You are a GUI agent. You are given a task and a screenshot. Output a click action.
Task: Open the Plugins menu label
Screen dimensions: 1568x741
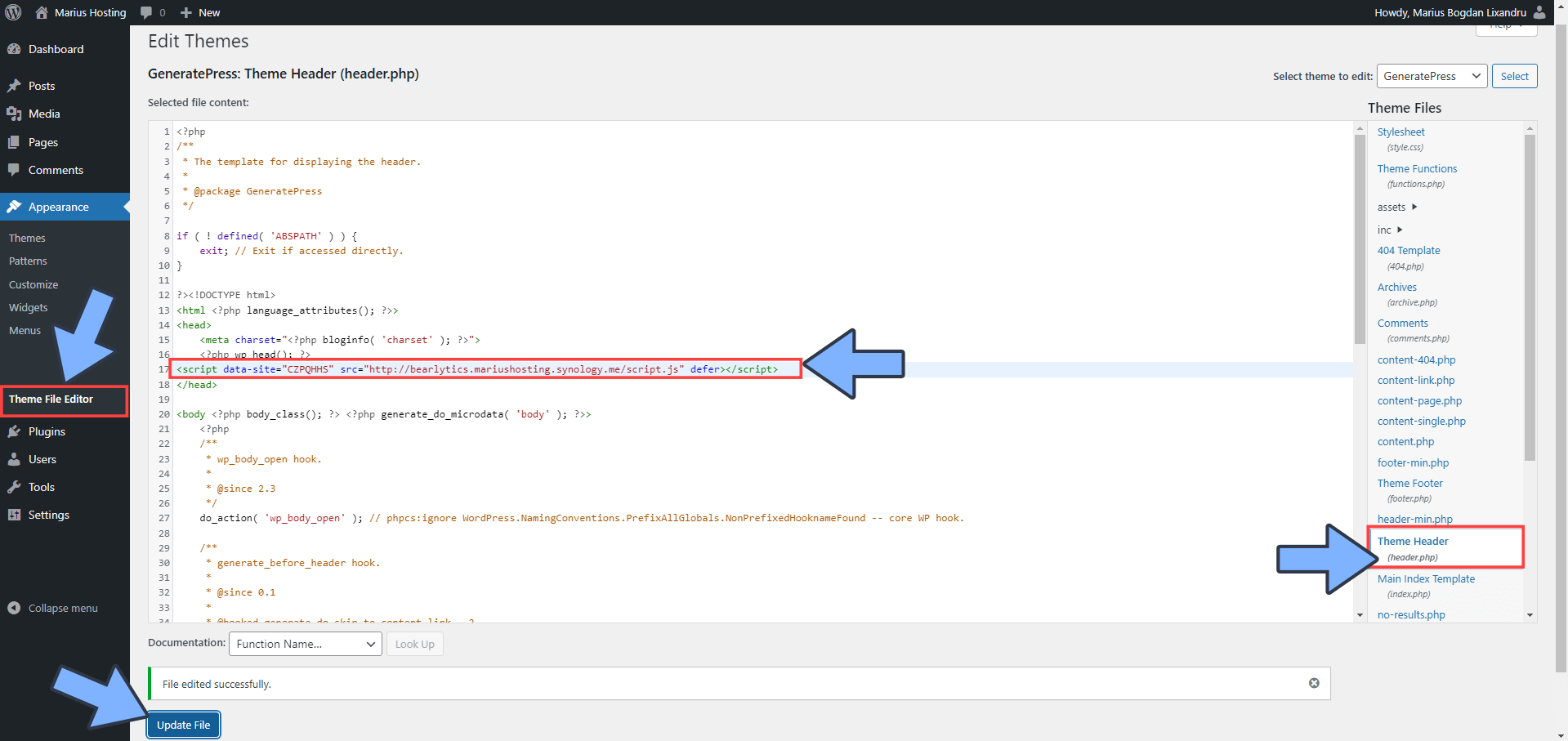pyautogui.click(x=47, y=431)
